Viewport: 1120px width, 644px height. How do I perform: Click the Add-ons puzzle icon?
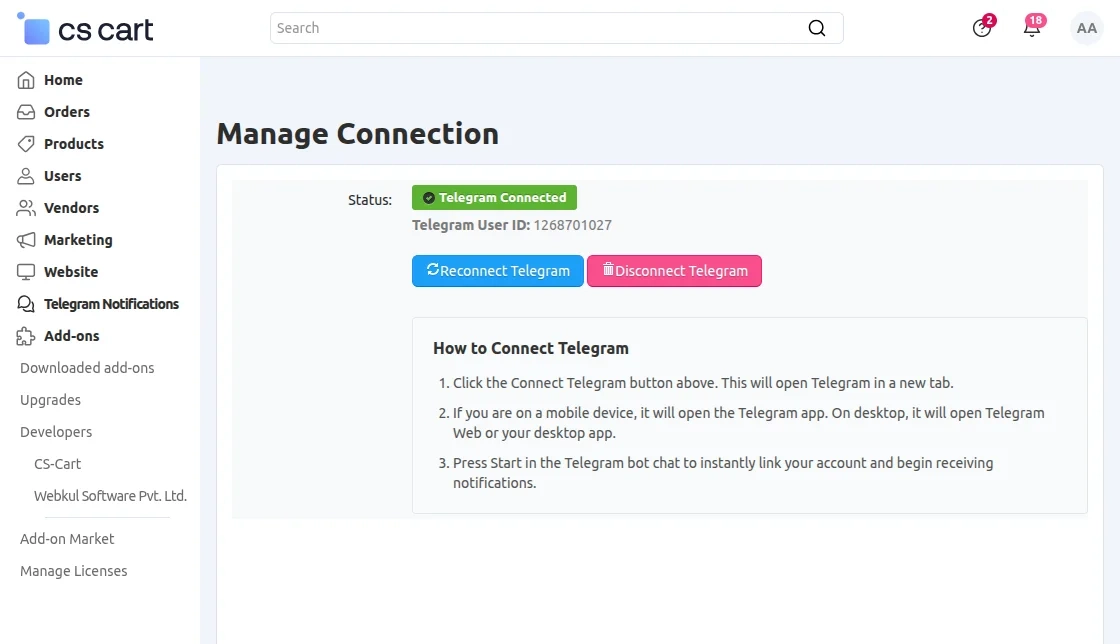click(x=26, y=336)
